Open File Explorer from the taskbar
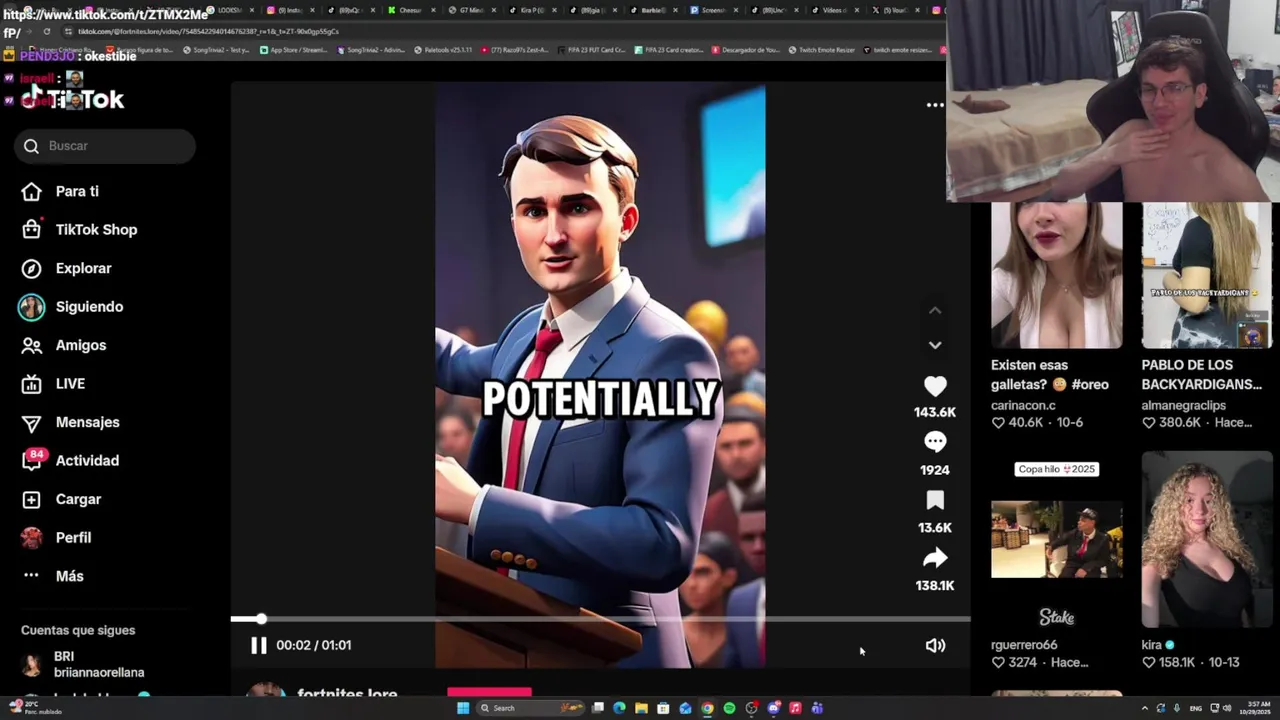 click(x=641, y=708)
